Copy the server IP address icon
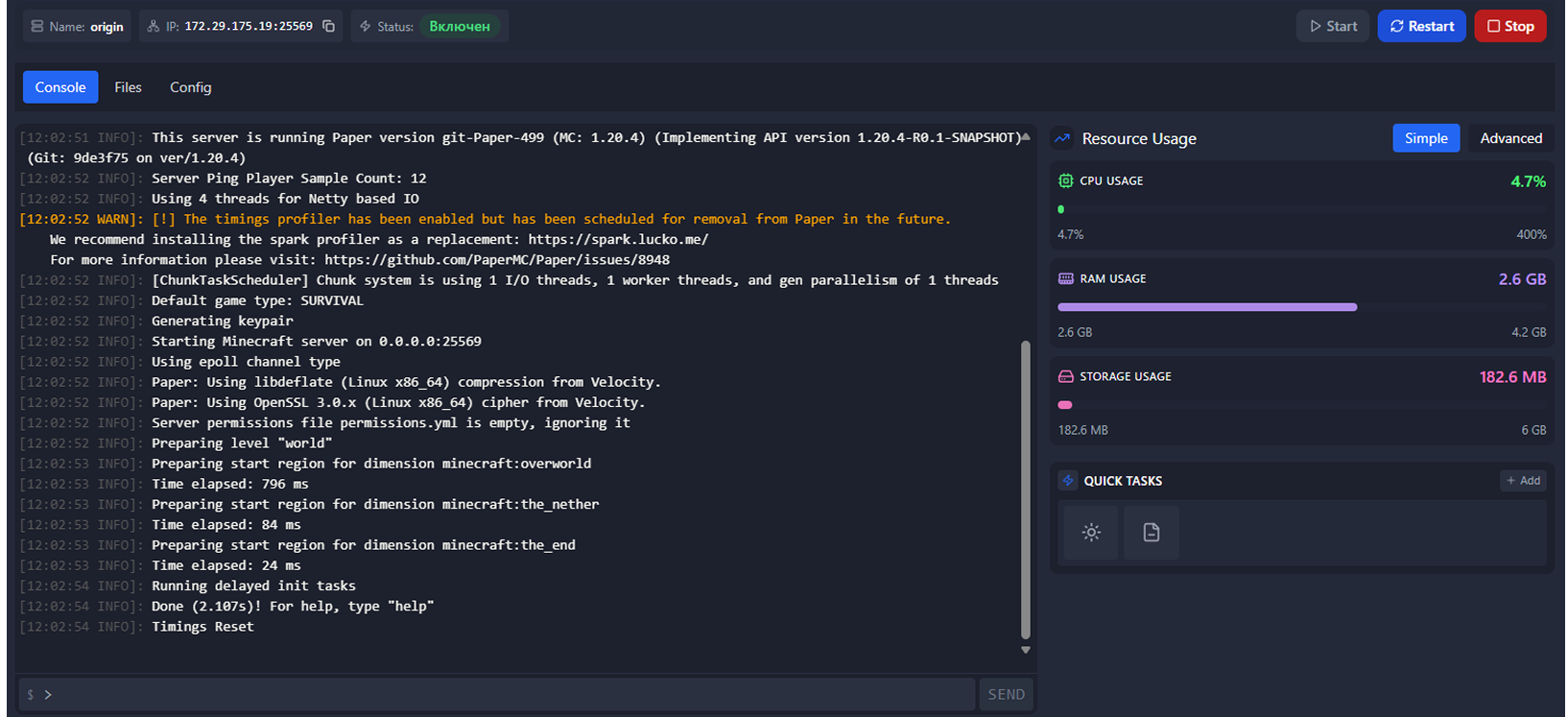Image resolution: width=1568 pixels, height=717 pixels. 329,26
